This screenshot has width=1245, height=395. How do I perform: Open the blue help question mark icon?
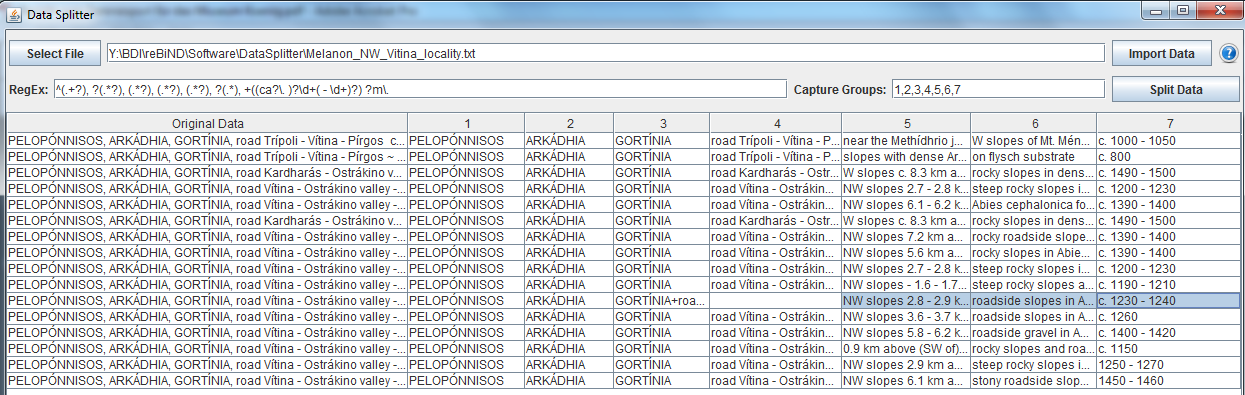[x=1229, y=54]
